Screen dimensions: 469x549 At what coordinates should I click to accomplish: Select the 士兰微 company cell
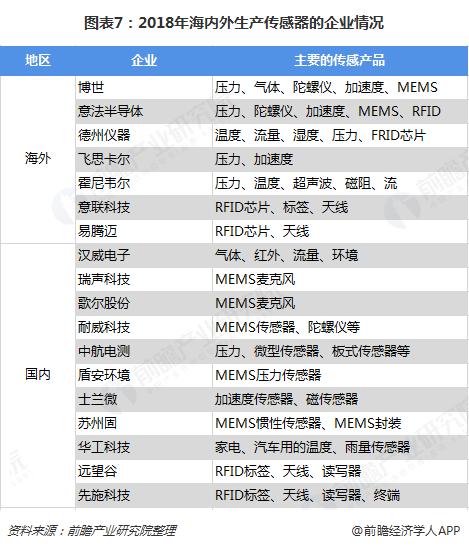coord(144,399)
